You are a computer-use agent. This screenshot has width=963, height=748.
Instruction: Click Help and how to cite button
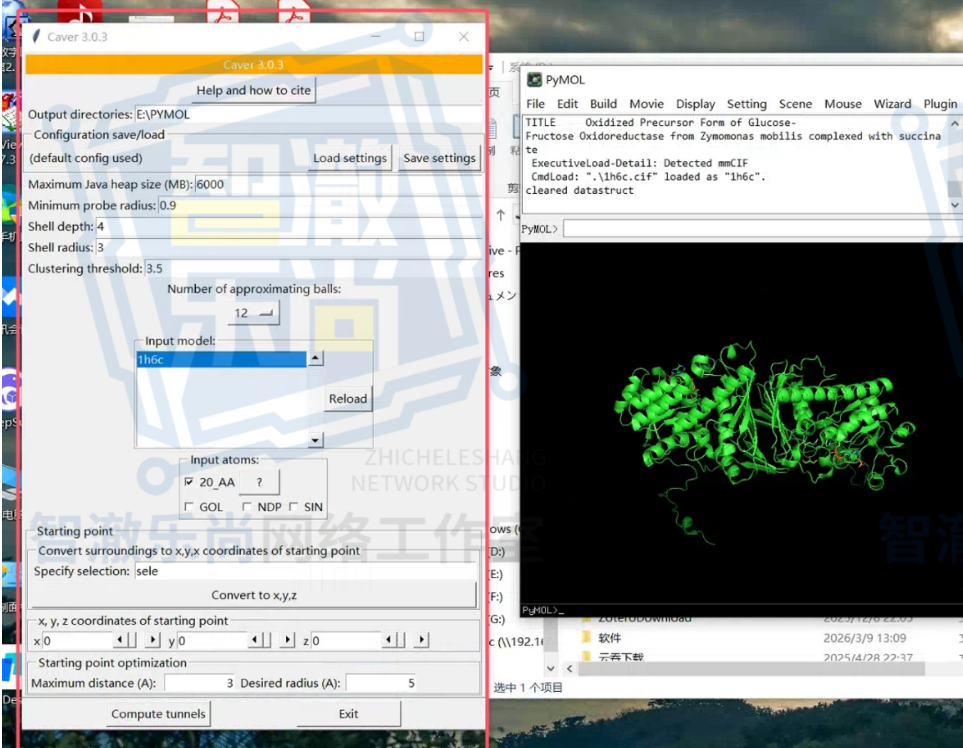(x=254, y=90)
